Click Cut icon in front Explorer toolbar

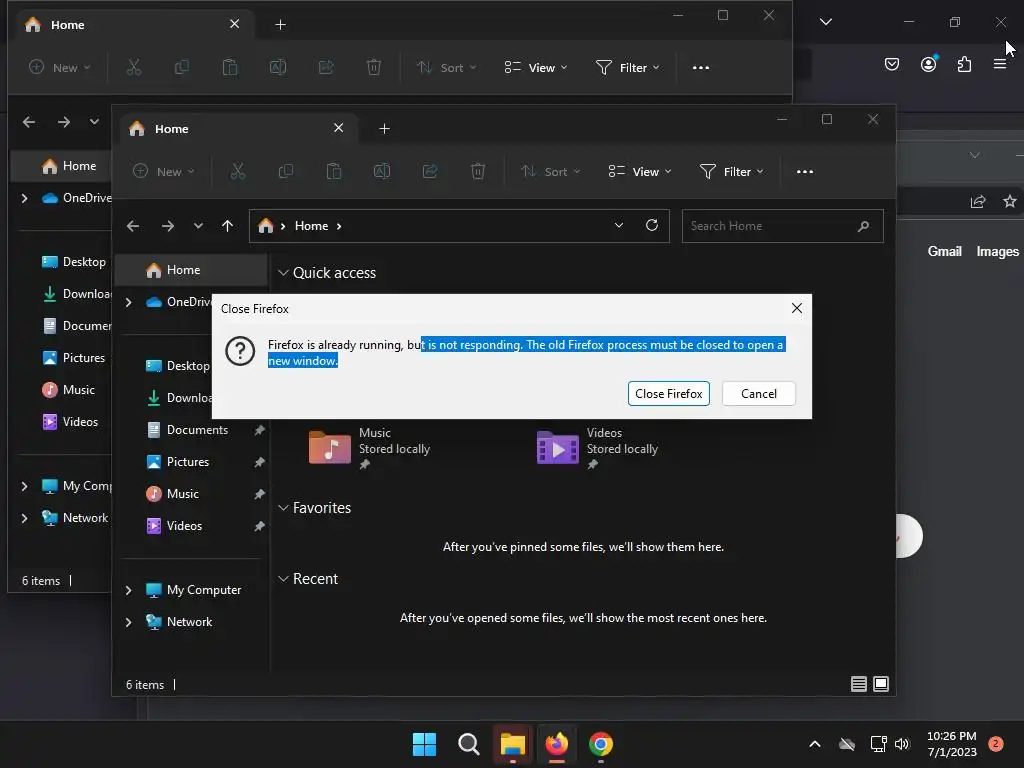pos(238,171)
